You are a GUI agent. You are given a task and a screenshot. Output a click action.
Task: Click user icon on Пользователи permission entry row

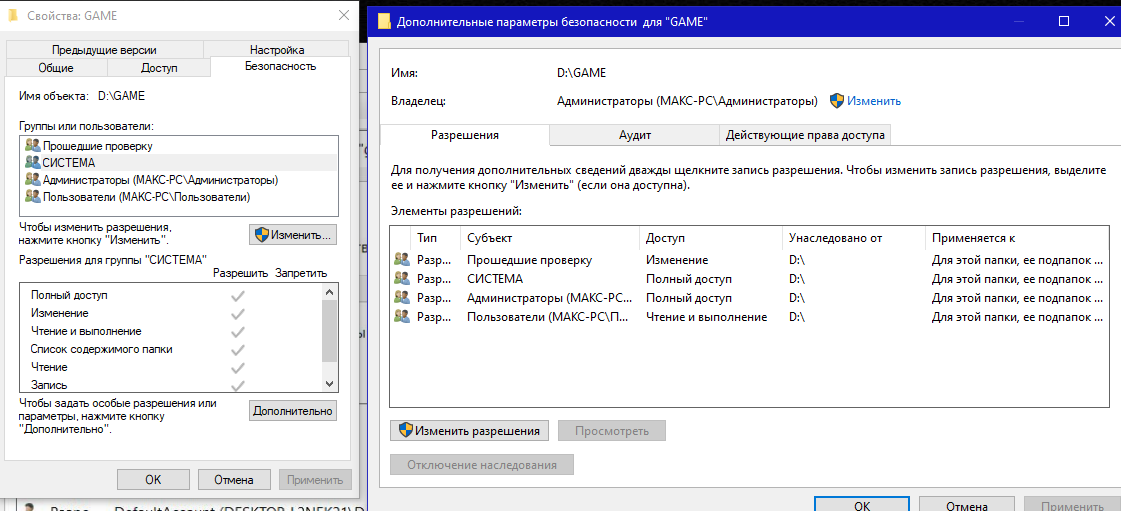[x=401, y=317]
